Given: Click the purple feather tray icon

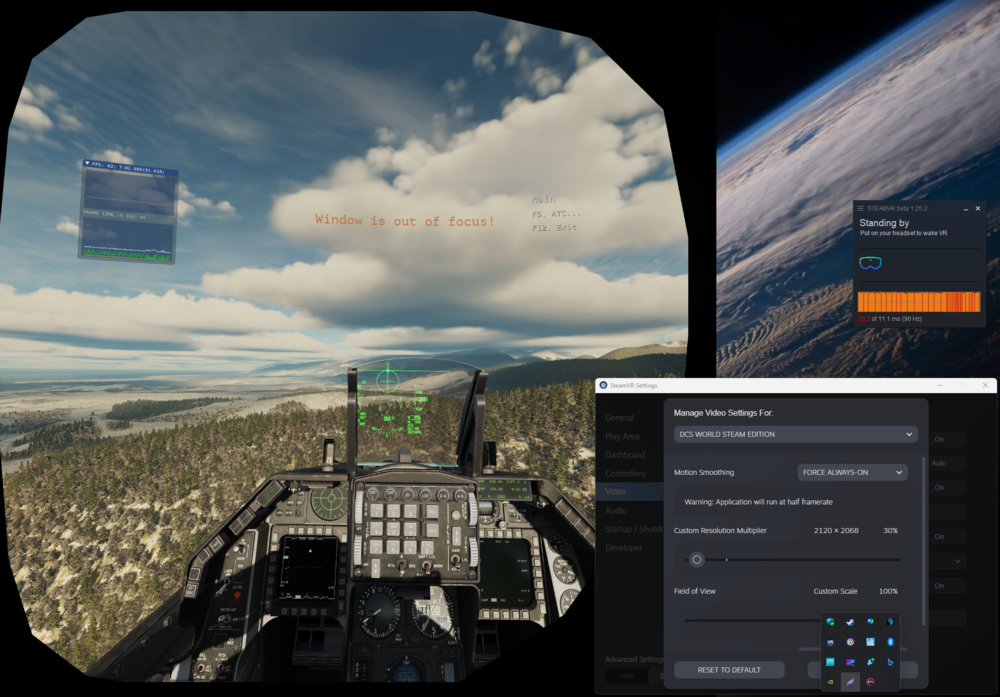Looking at the screenshot, I should coord(850,682).
